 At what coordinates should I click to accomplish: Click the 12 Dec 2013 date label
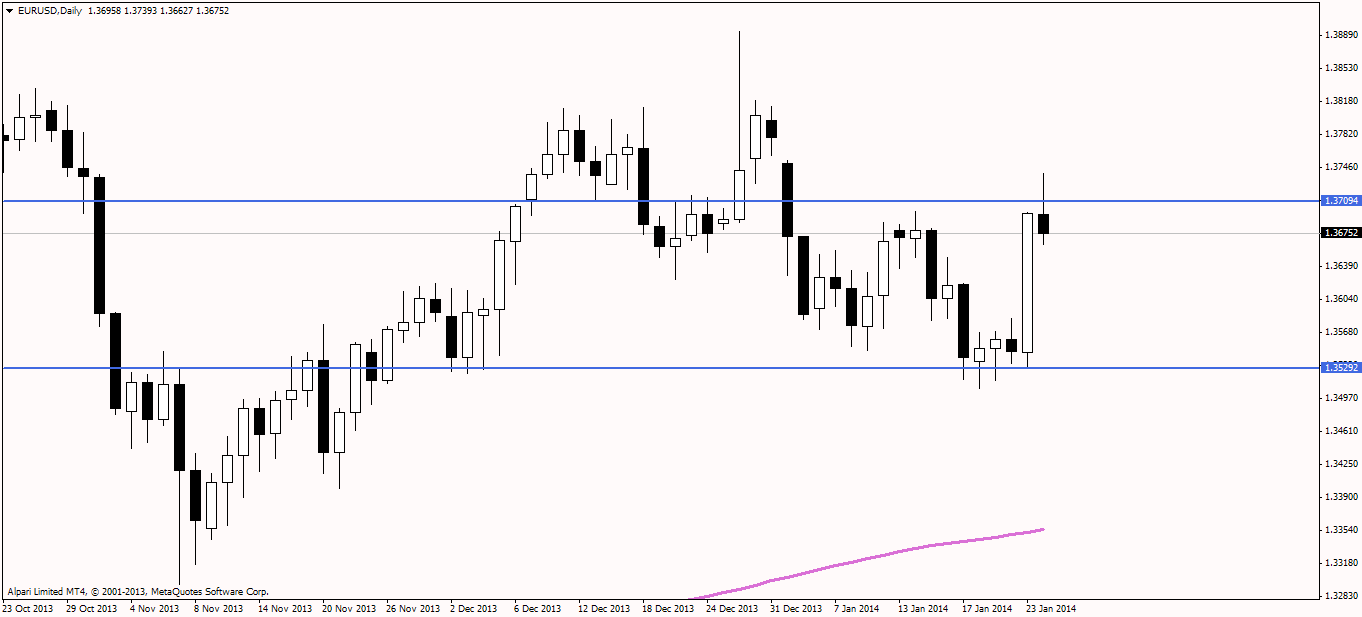pyautogui.click(x=604, y=608)
